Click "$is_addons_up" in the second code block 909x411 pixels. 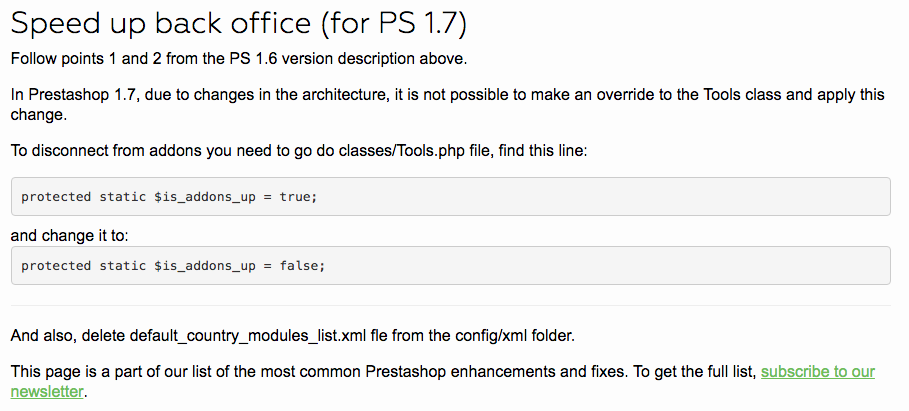tap(205, 266)
